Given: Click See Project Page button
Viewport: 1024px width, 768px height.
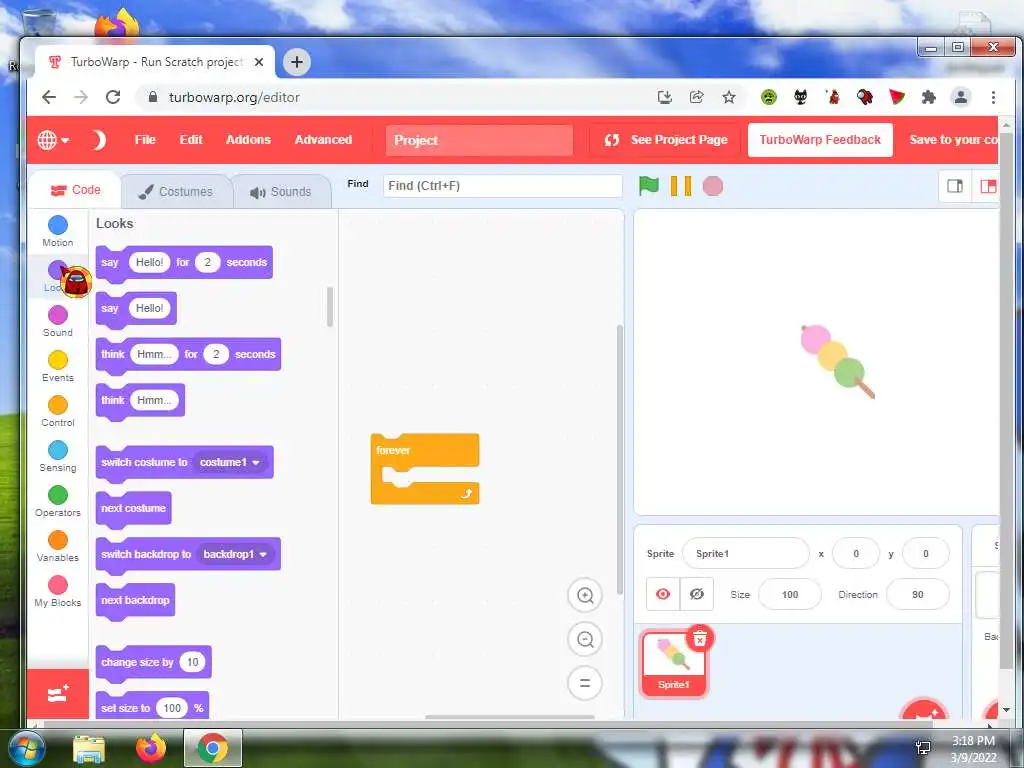Looking at the screenshot, I should 665,140.
